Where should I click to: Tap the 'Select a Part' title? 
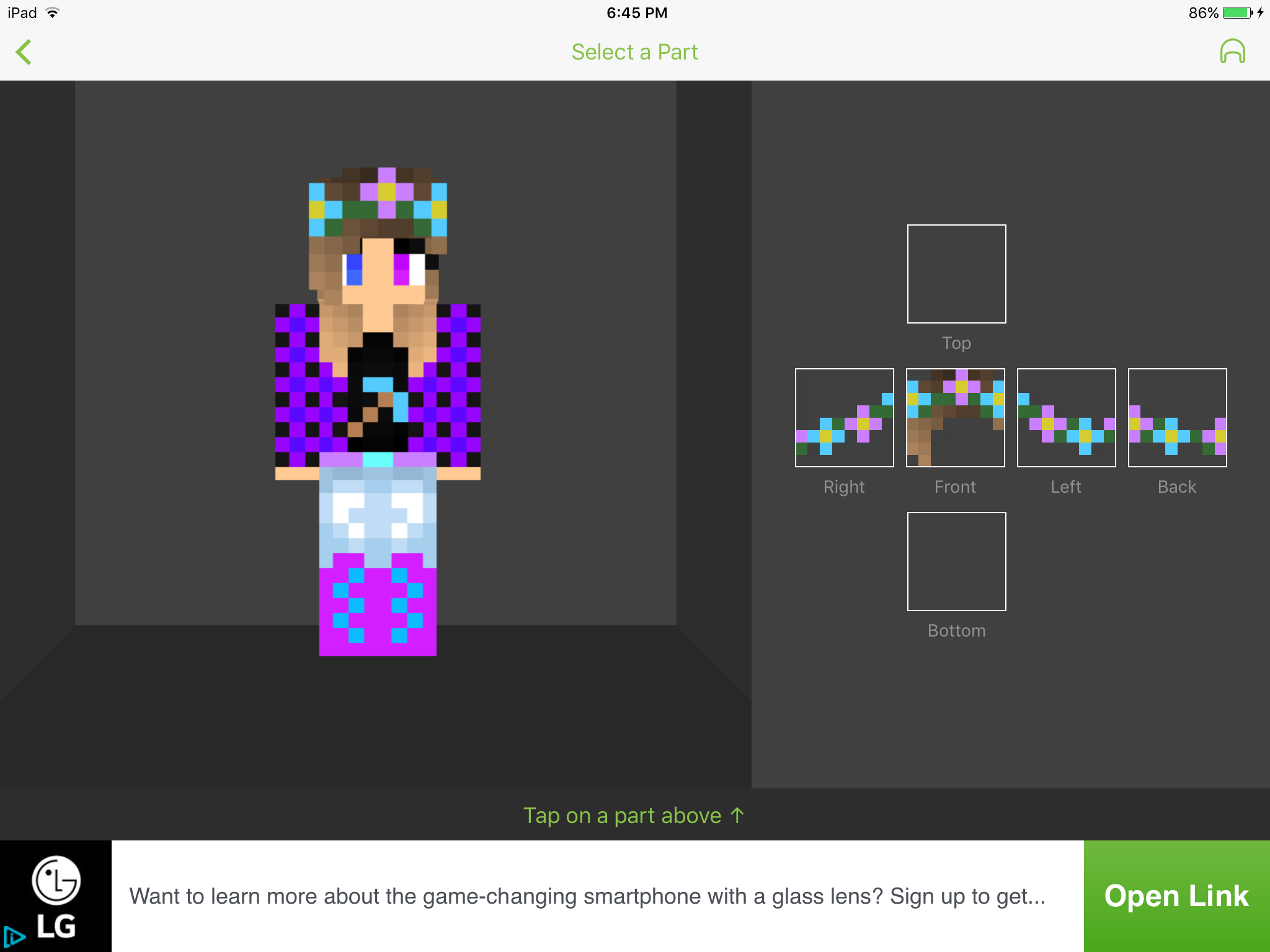pyautogui.click(x=634, y=52)
